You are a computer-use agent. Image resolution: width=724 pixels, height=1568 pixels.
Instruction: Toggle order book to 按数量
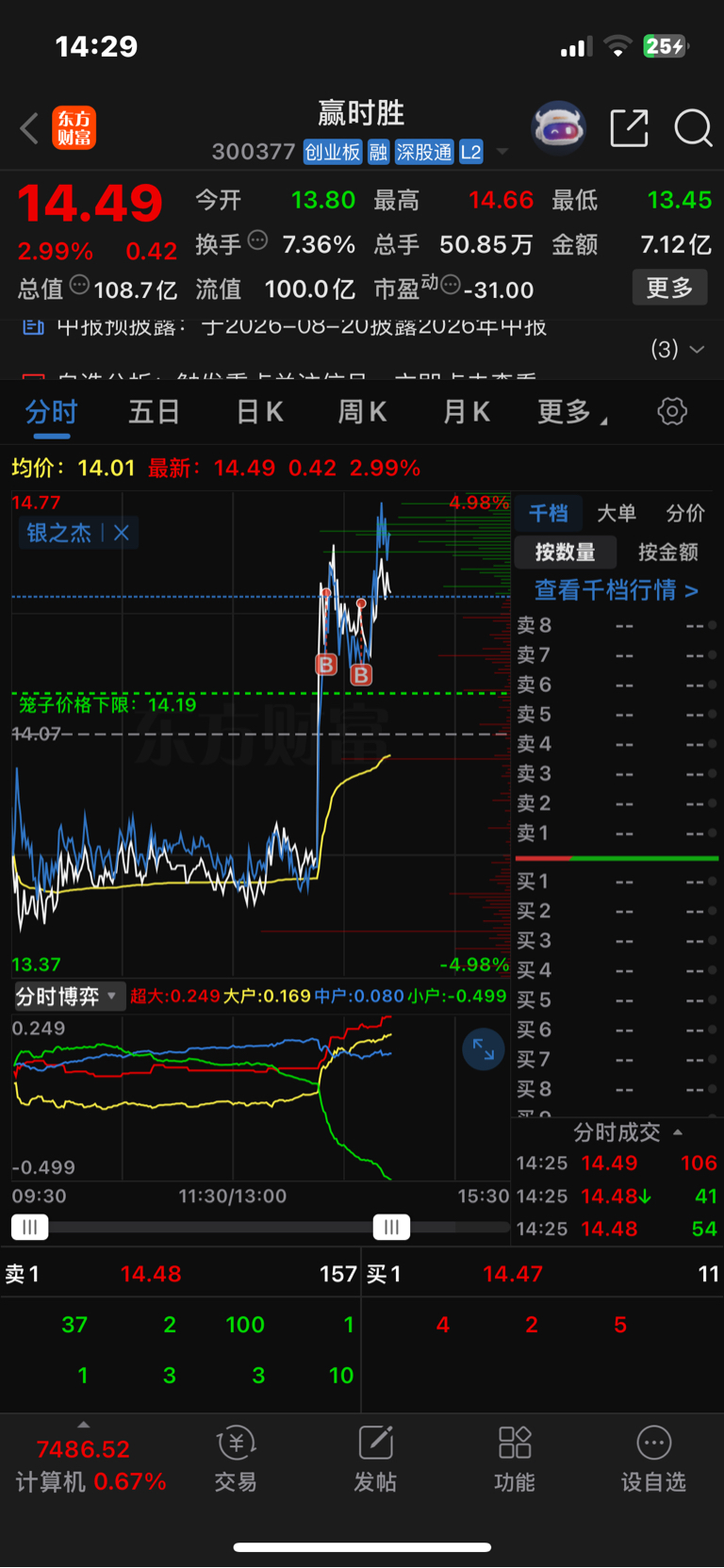click(x=565, y=553)
